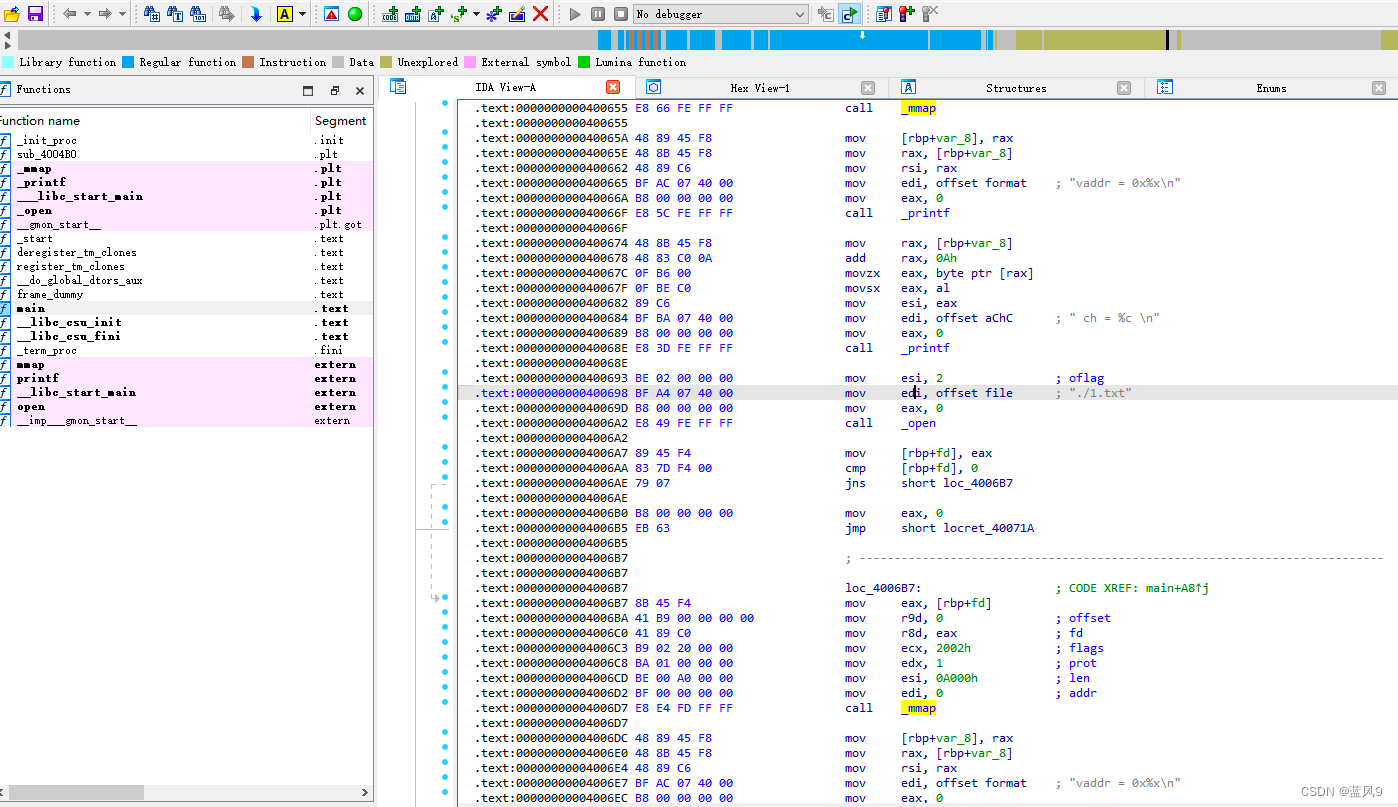Click the yellow 'A' highlight icon
1398x807 pixels.
pos(285,14)
